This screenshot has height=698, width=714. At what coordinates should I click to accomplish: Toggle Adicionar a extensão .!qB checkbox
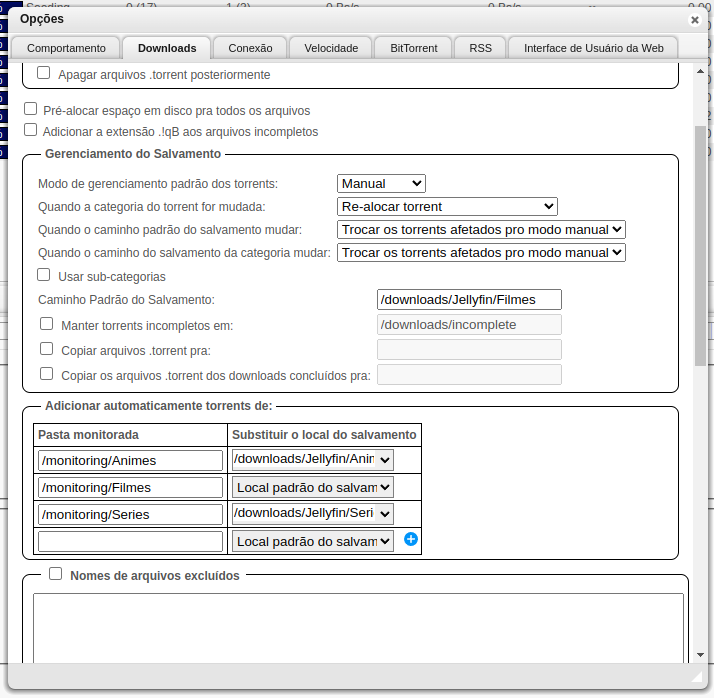[31, 130]
